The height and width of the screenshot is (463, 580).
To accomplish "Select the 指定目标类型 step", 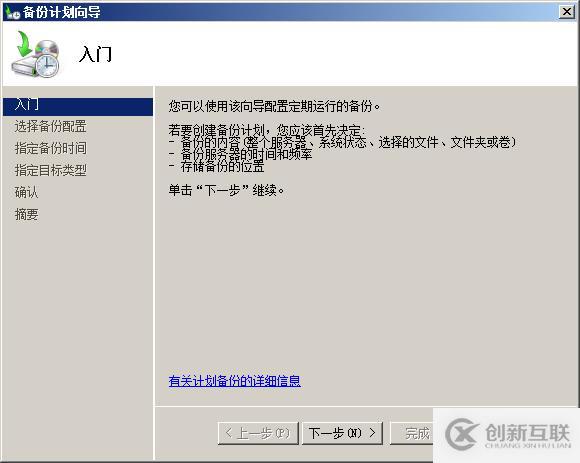I will pos(50,170).
